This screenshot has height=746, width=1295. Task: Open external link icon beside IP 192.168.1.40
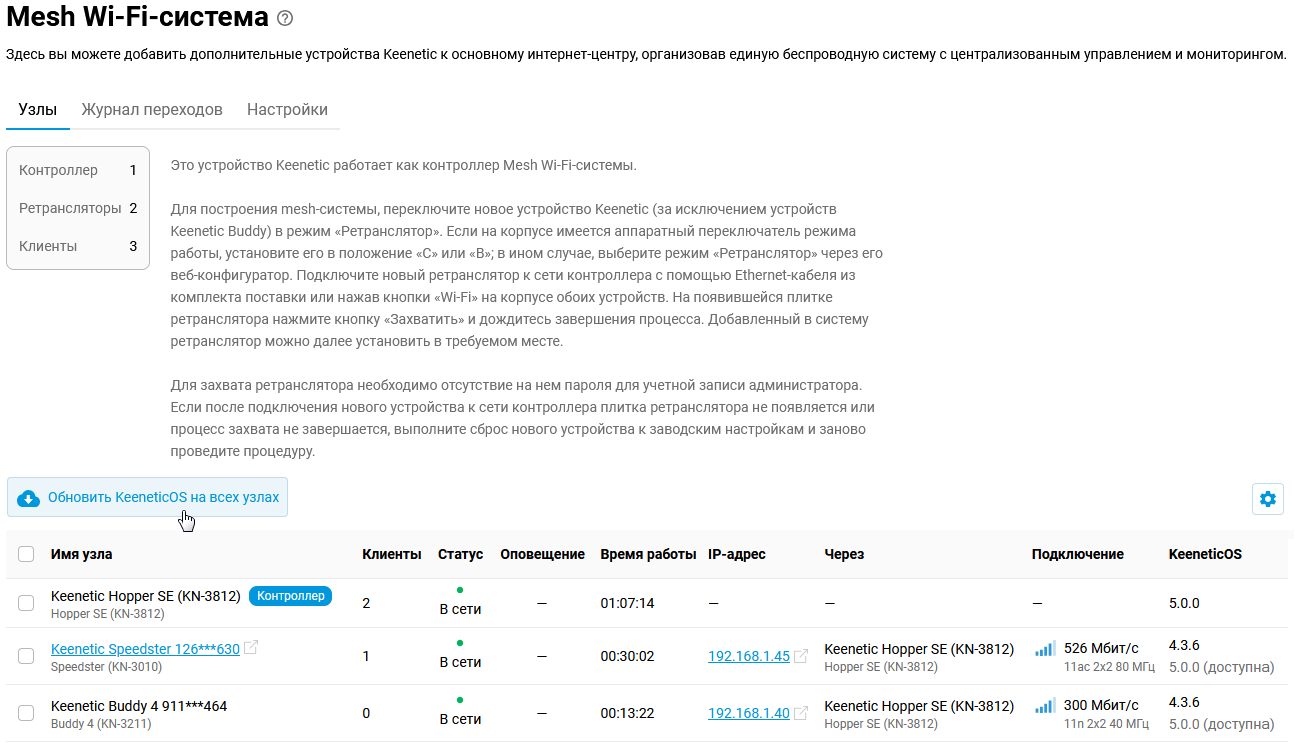[800, 714]
